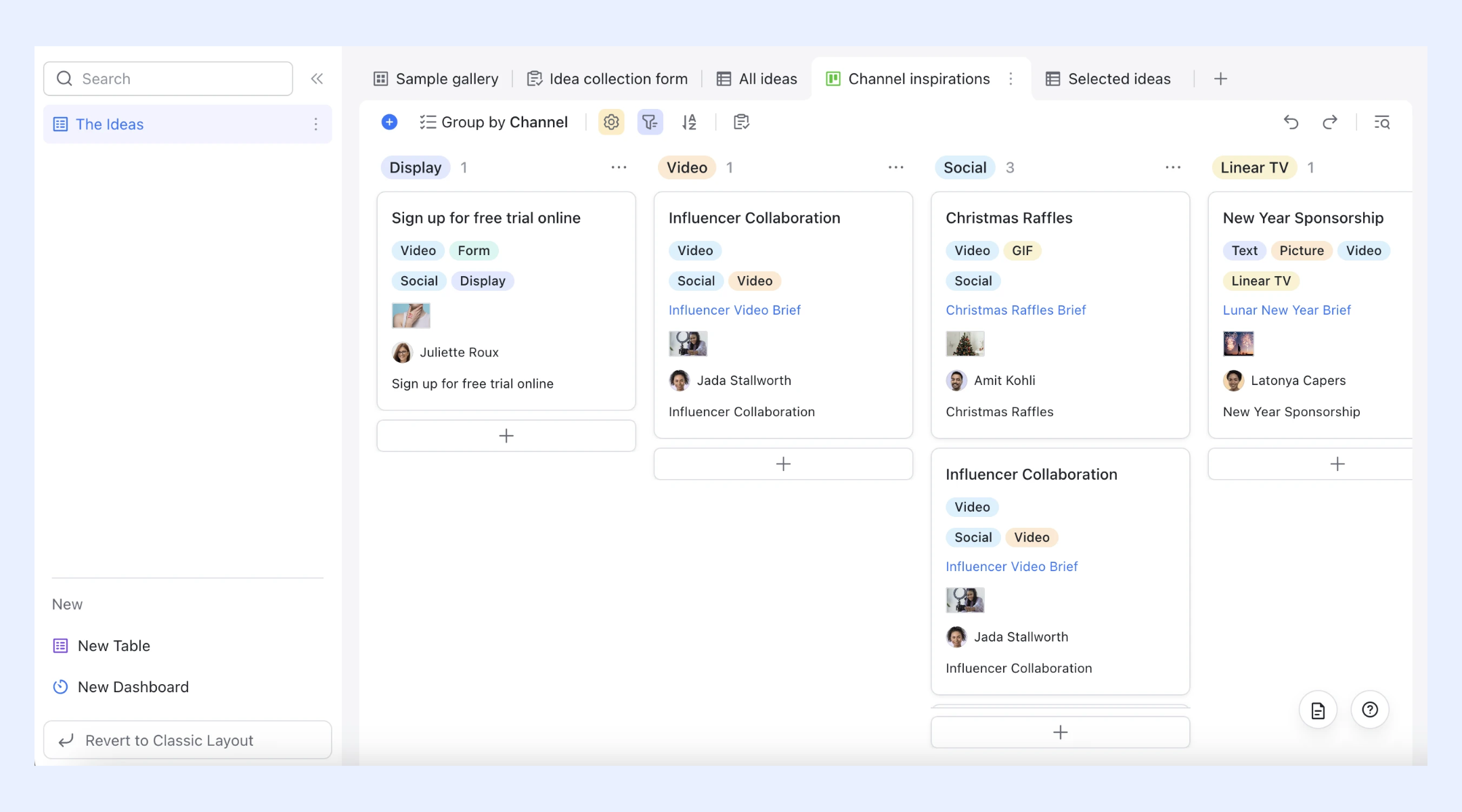Click Jada Stallworth name in Social column
Screen dimensions: 1462x812
pyautogui.click(x=1021, y=637)
